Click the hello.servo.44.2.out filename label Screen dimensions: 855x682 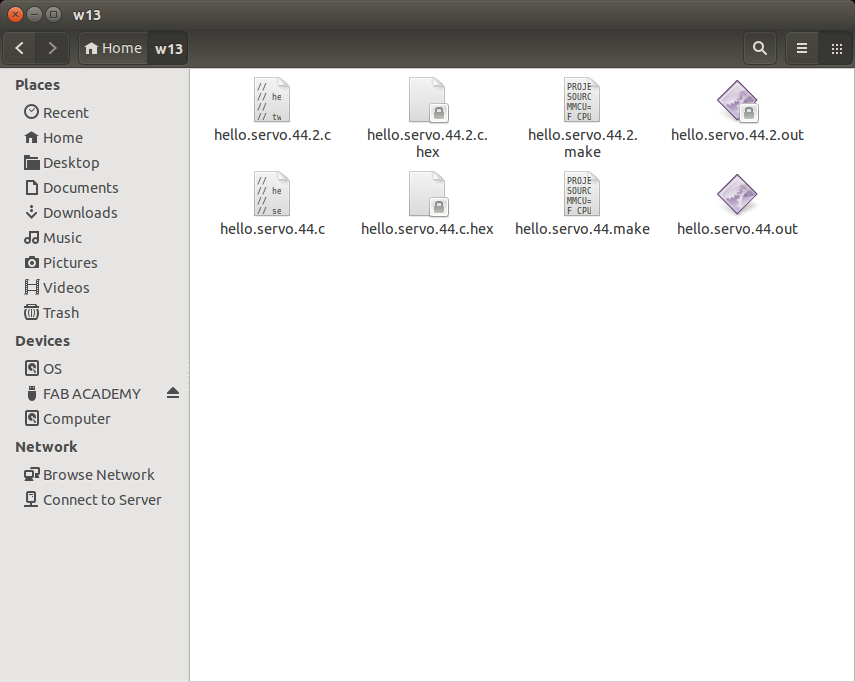[737, 135]
